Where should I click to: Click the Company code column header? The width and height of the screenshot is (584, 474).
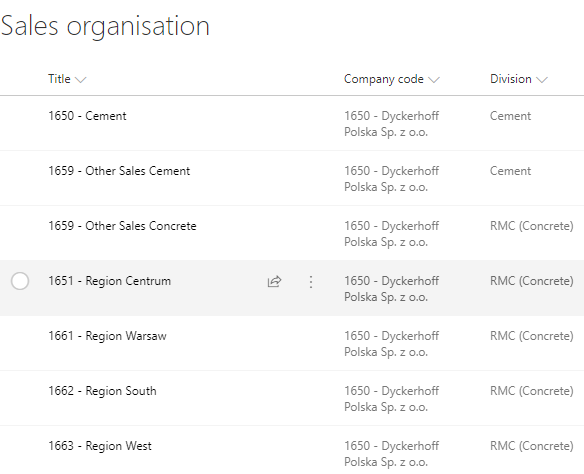[384, 79]
